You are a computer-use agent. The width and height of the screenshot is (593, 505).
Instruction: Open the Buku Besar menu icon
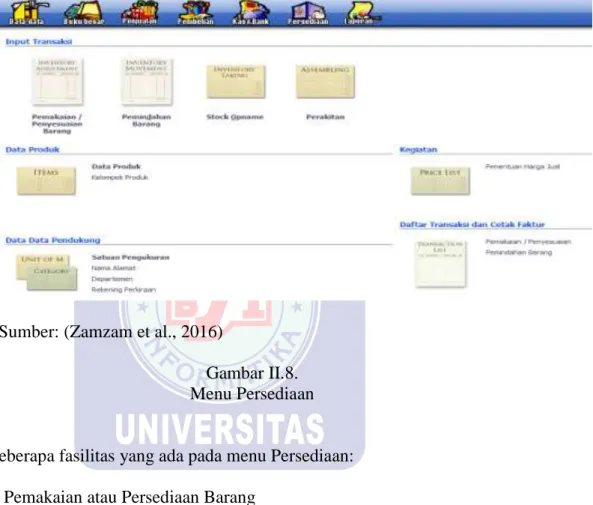(84, 13)
